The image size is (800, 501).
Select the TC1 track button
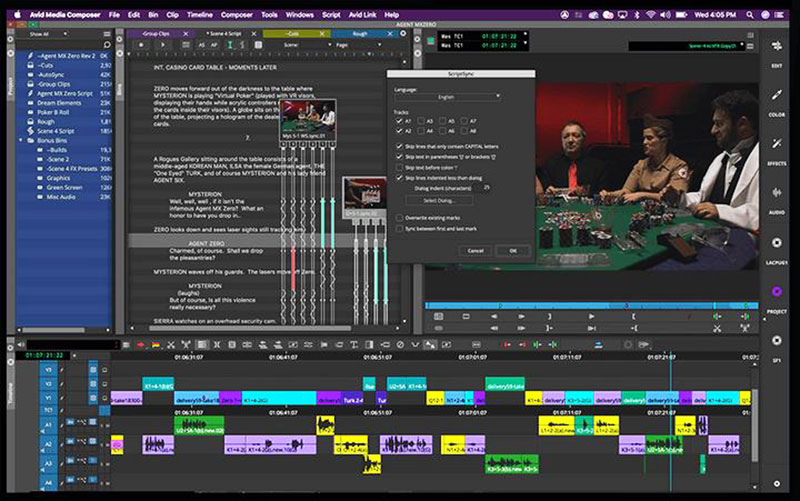[x=48, y=410]
